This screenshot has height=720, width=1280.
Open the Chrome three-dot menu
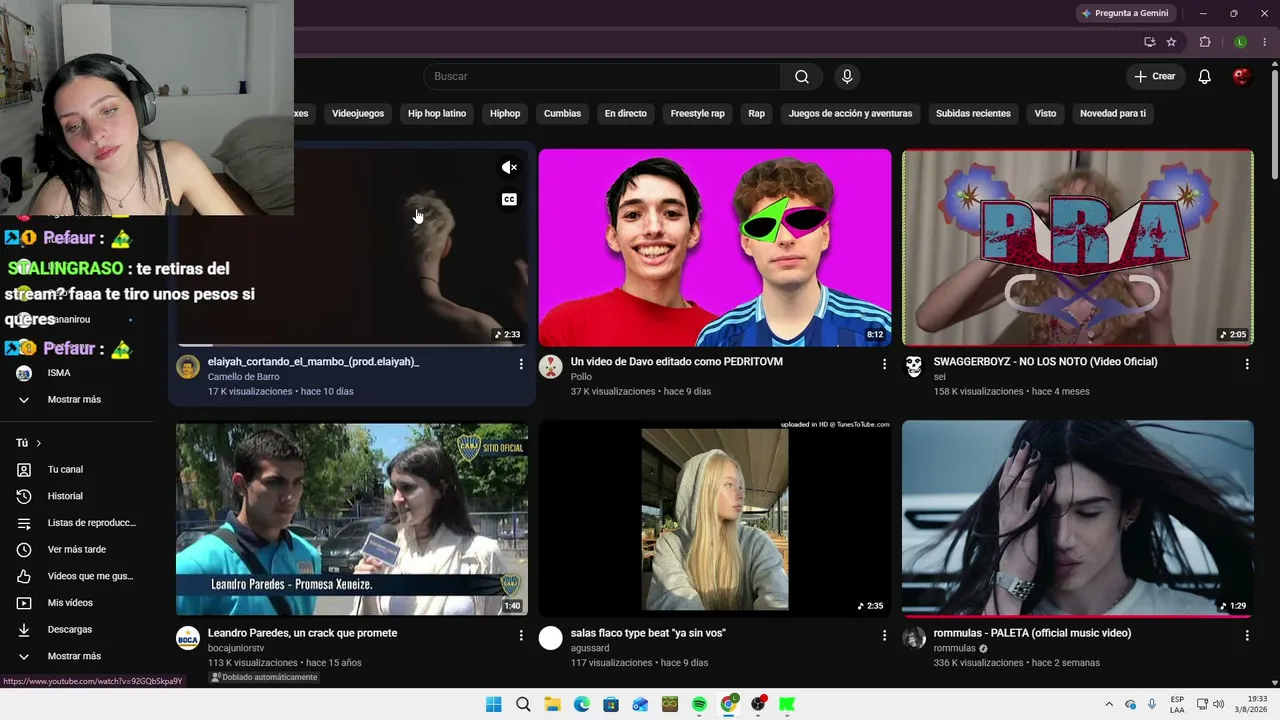tap(1265, 42)
